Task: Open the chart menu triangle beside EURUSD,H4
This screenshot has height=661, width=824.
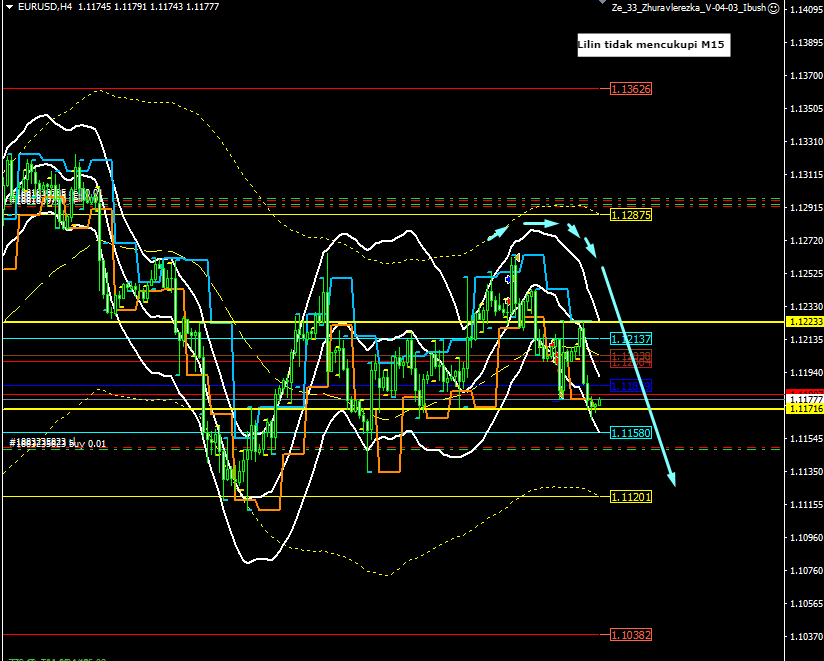Action: [9, 7]
